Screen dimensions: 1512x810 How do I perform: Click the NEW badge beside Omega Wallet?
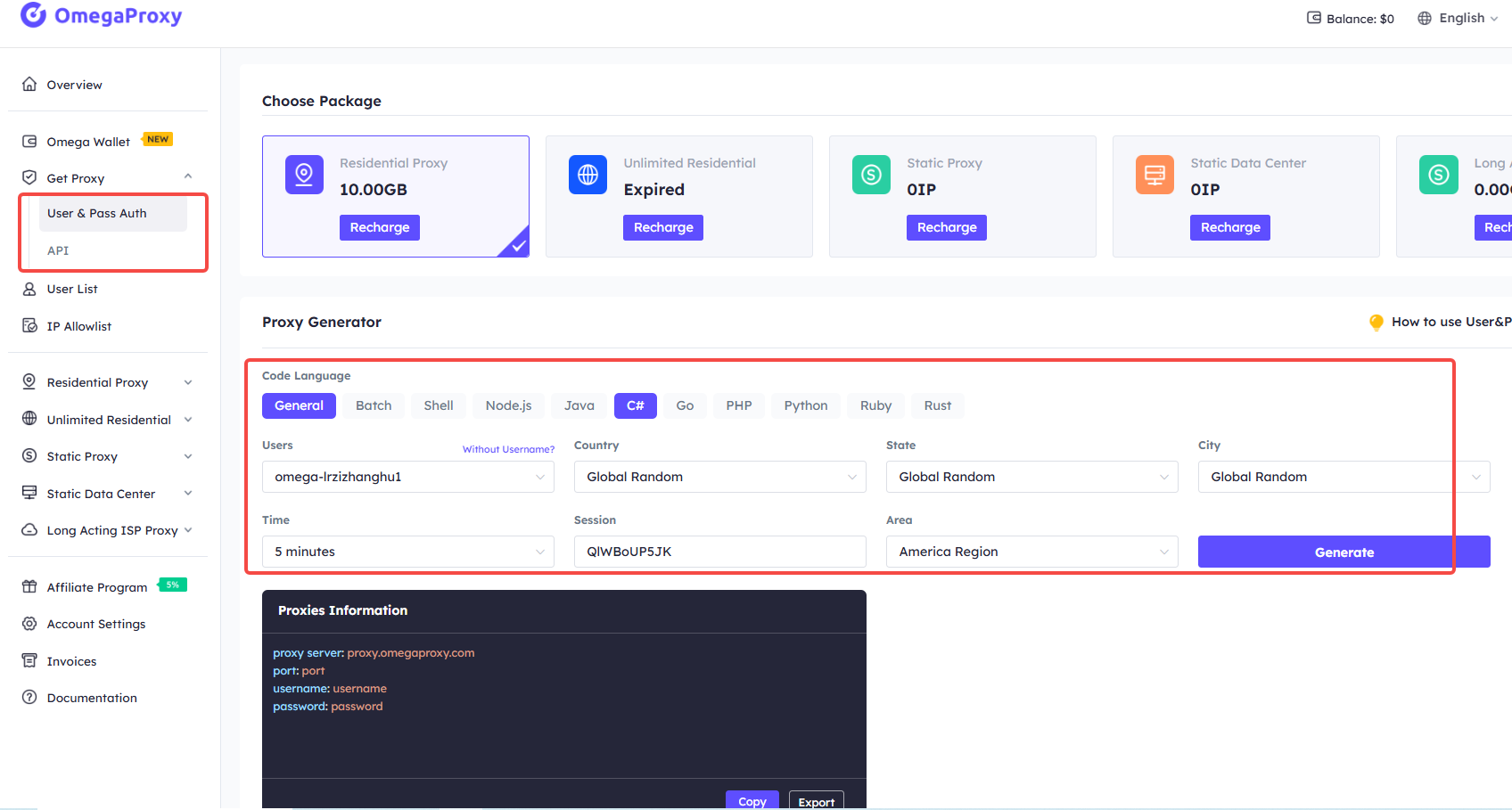pos(158,140)
